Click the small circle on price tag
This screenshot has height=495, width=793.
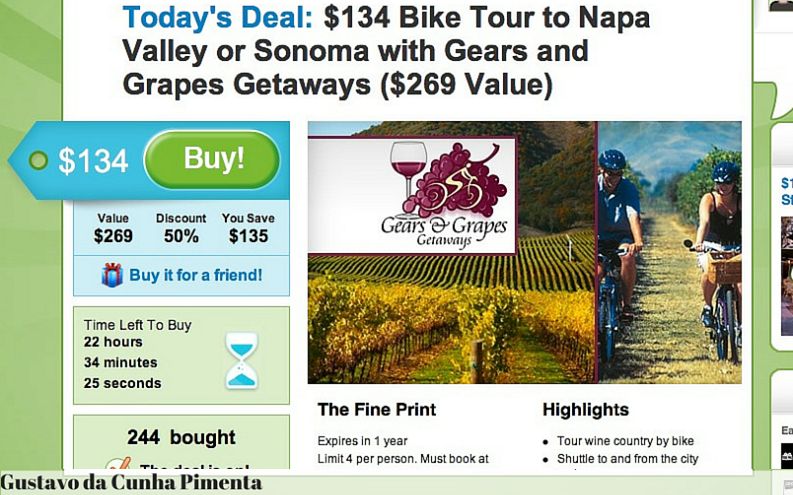click(38, 160)
